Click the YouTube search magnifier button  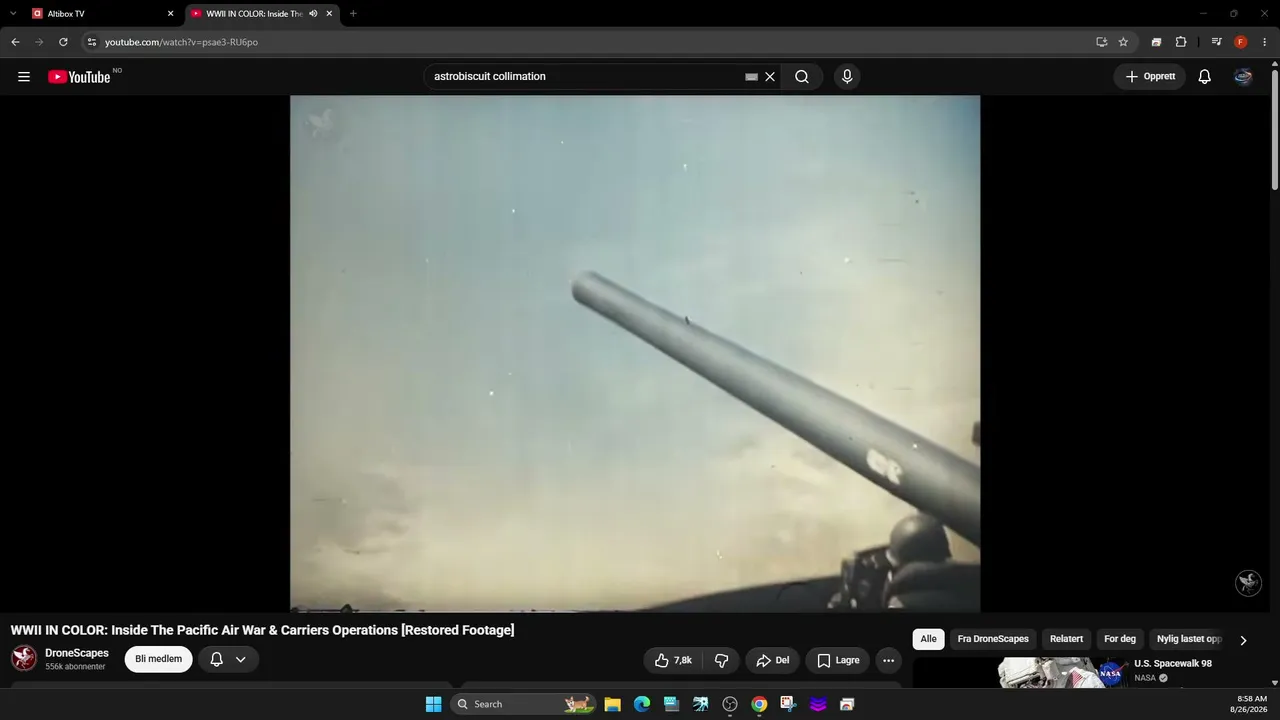(x=802, y=77)
